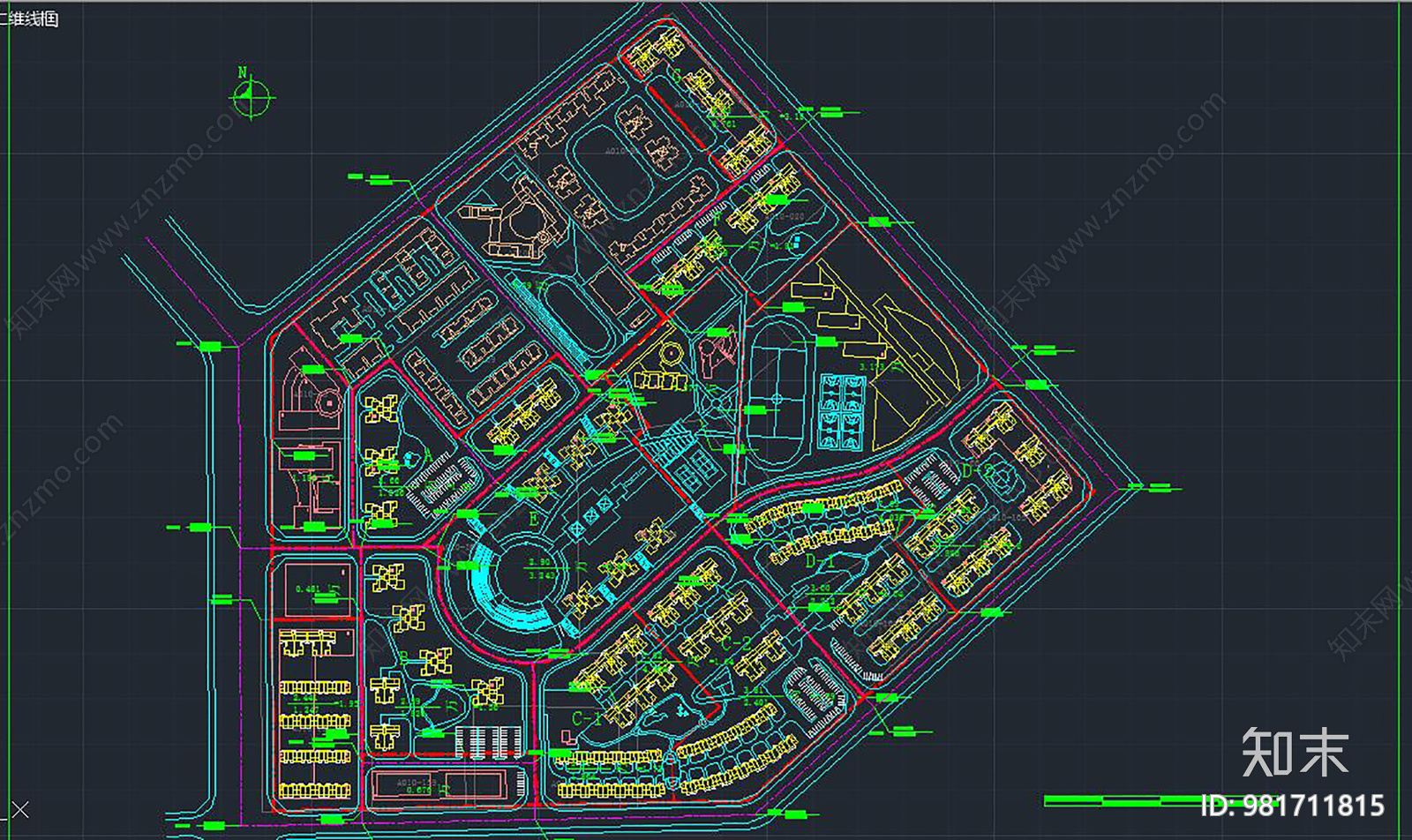Click the 3.243 elevation value
The height and width of the screenshot is (840, 1412).
pyautogui.click(x=542, y=575)
